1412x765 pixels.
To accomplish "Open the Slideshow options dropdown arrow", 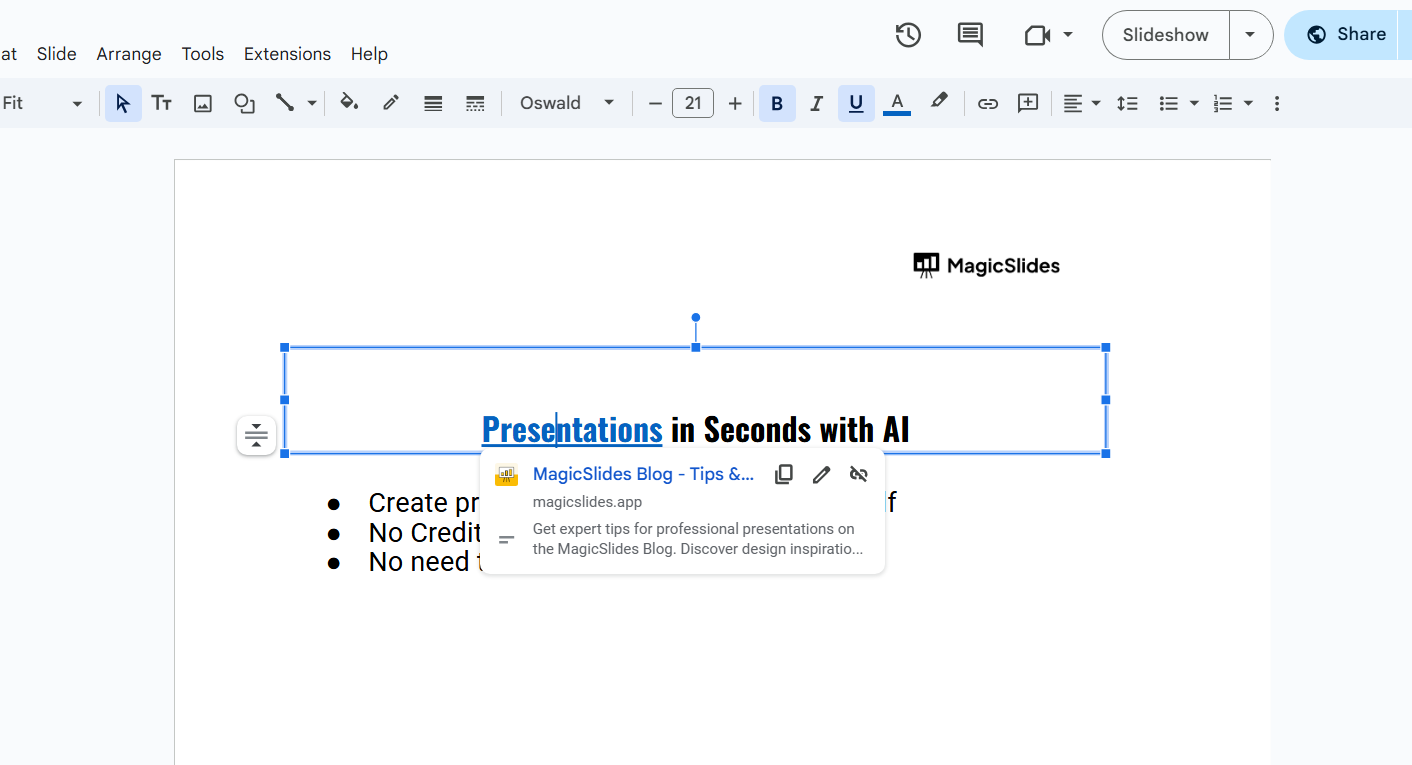I will coord(1250,35).
